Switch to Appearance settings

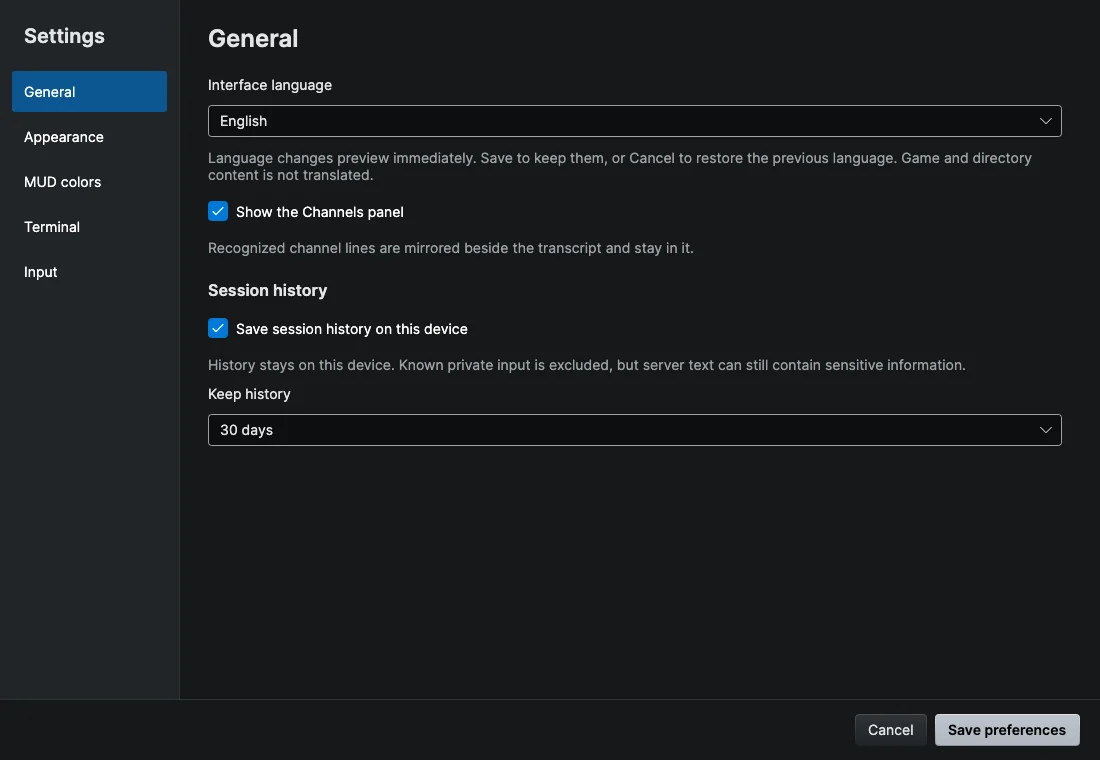tap(89, 137)
